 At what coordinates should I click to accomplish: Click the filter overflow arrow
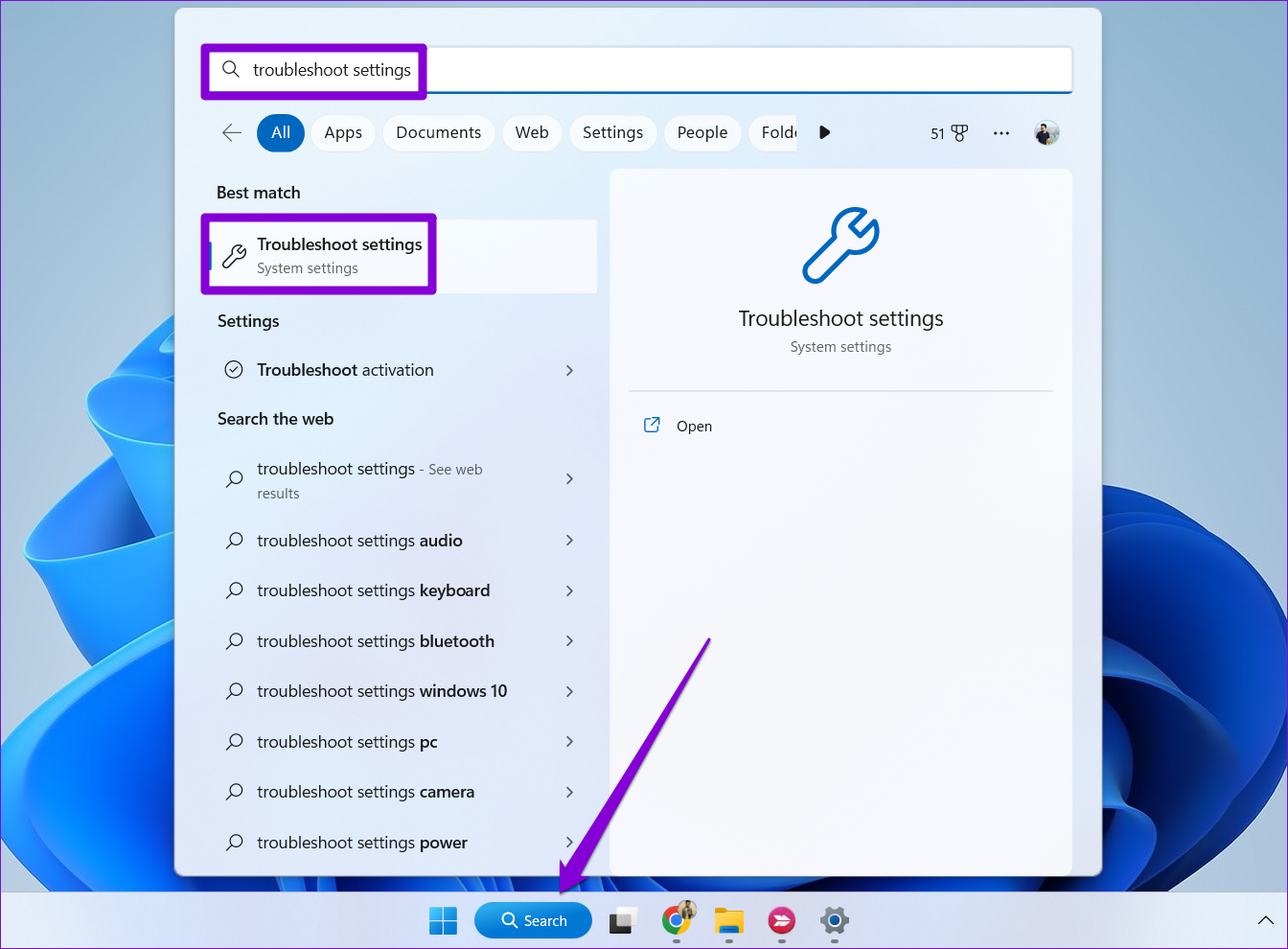click(x=824, y=133)
